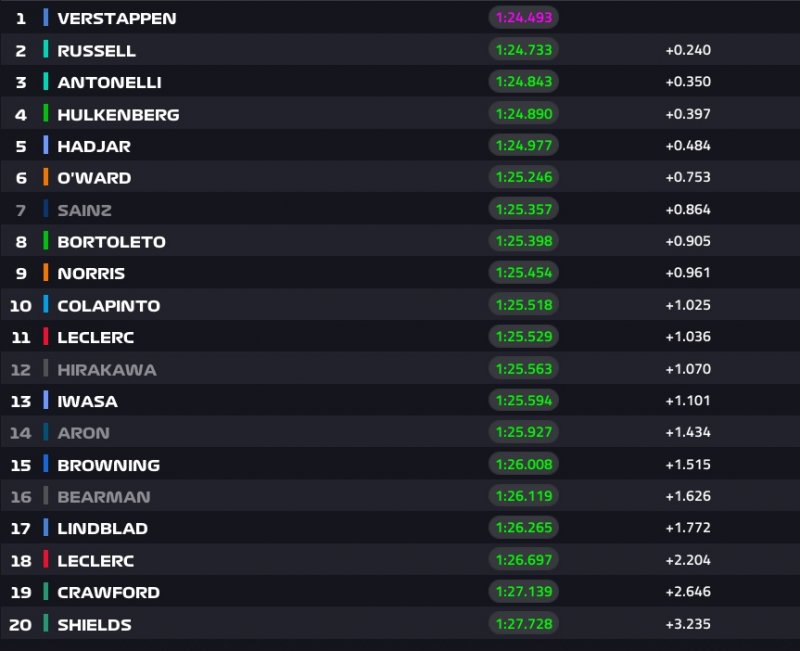
Task: Click the green team bar beside CRAWFORD
Action: tap(46, 592)
